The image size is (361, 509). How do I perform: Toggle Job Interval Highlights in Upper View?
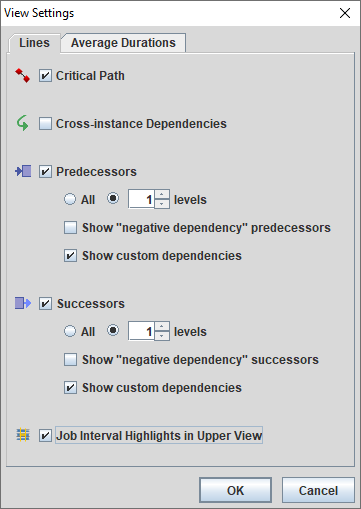tap(45, 436)
